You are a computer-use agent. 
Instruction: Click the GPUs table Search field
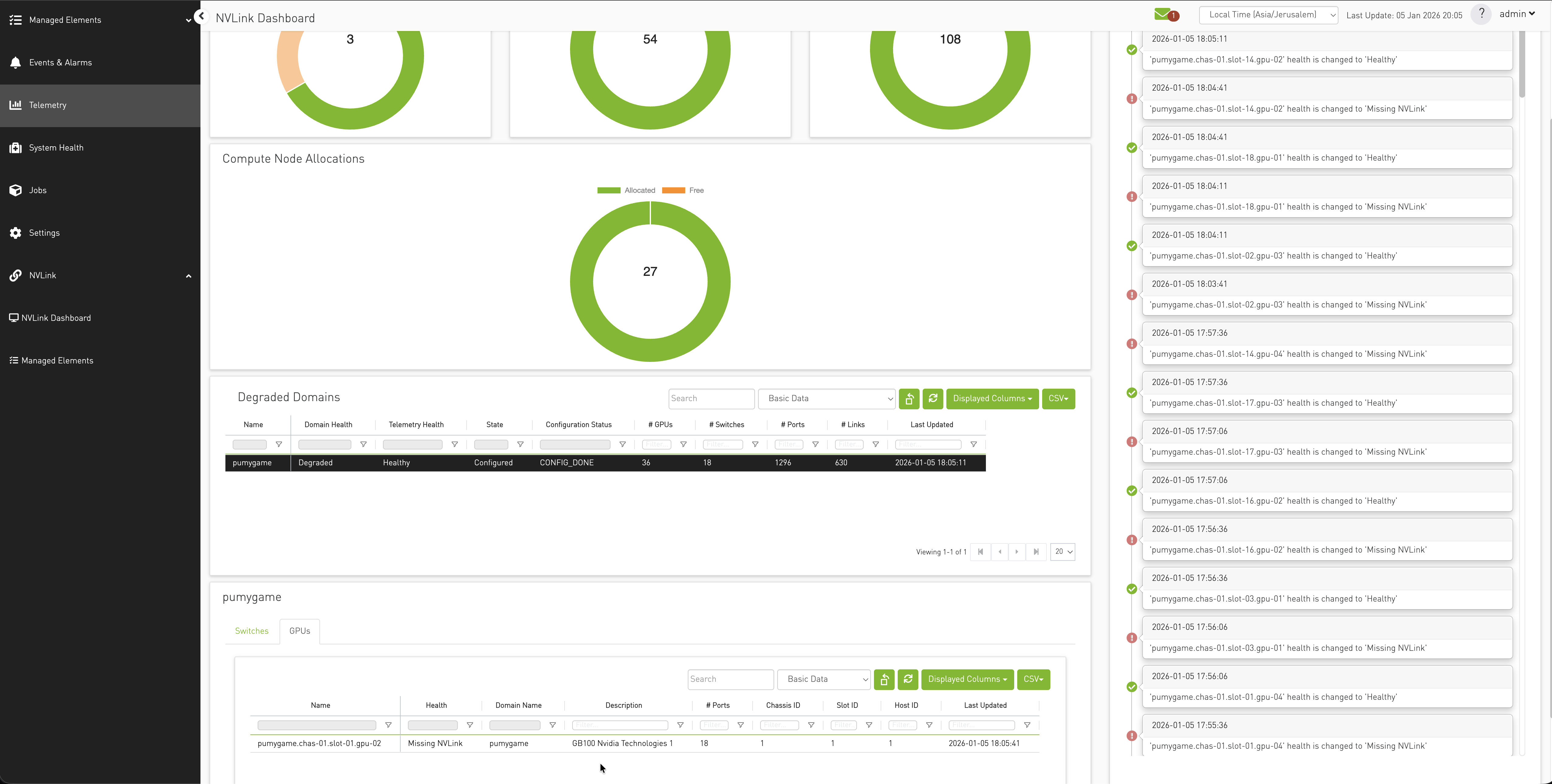point(730,679)
